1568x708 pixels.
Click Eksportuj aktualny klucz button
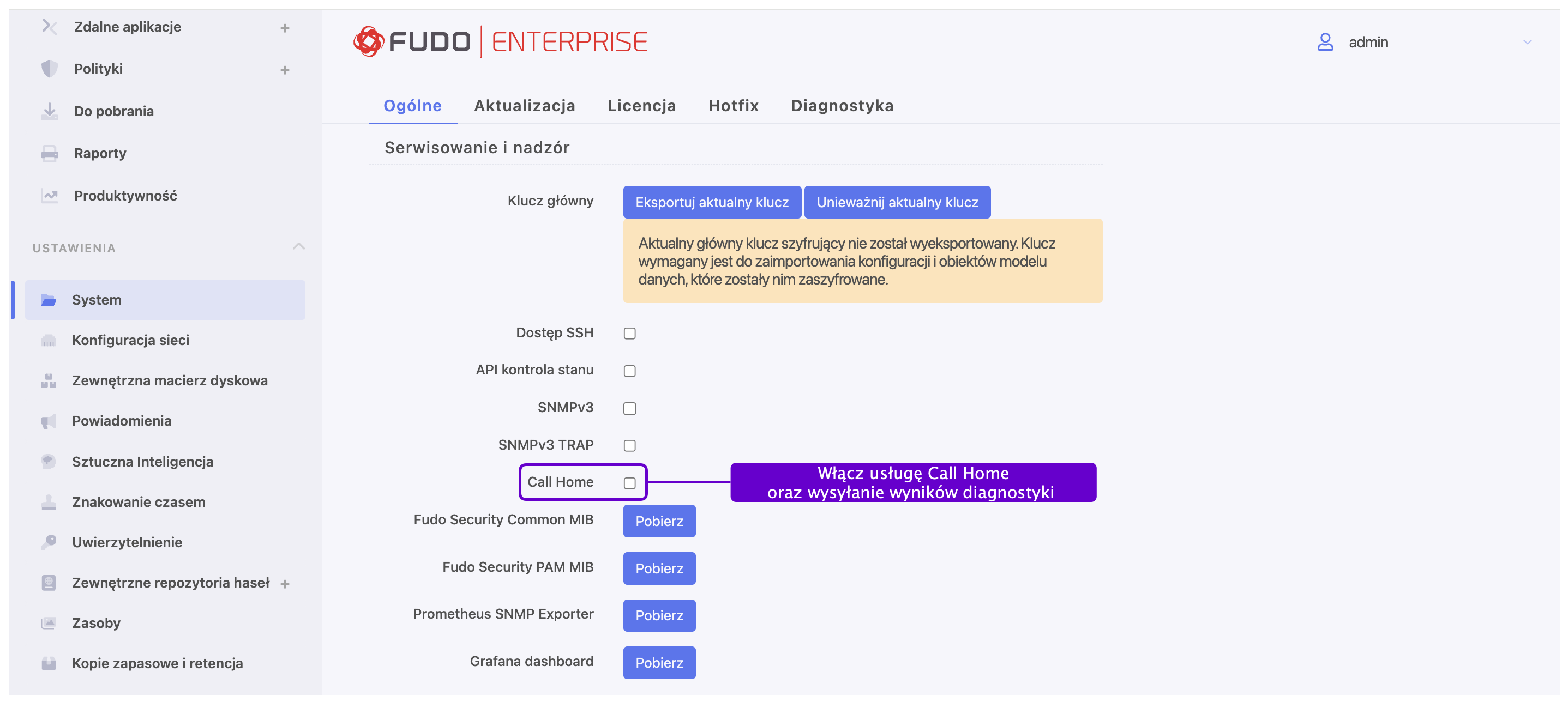712,202
